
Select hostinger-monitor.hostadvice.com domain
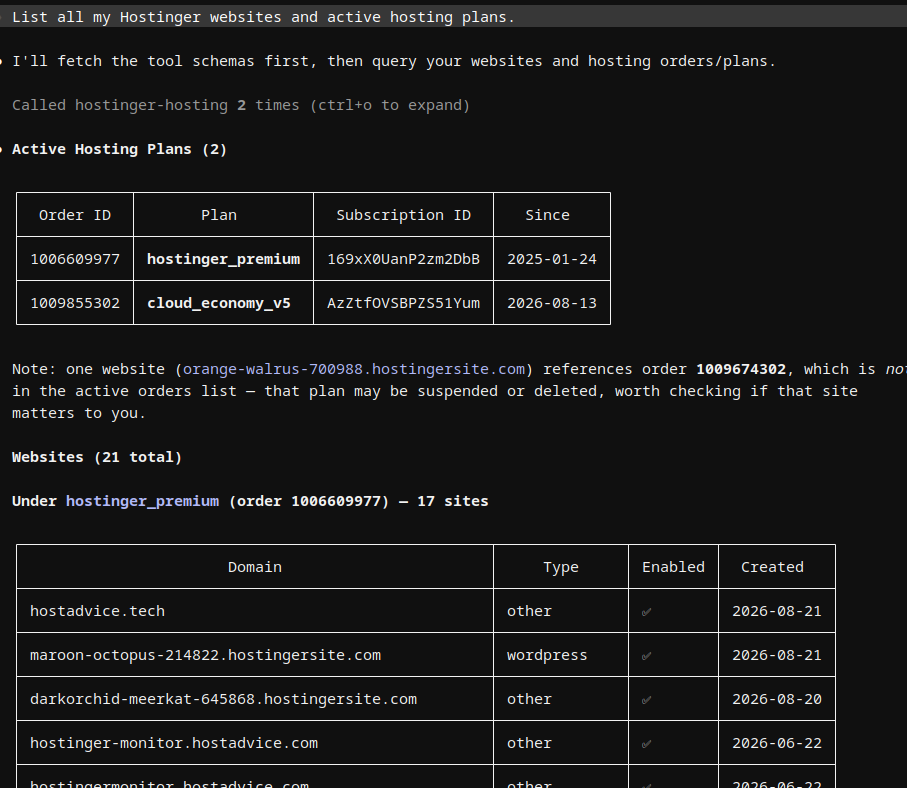point(174,743)
